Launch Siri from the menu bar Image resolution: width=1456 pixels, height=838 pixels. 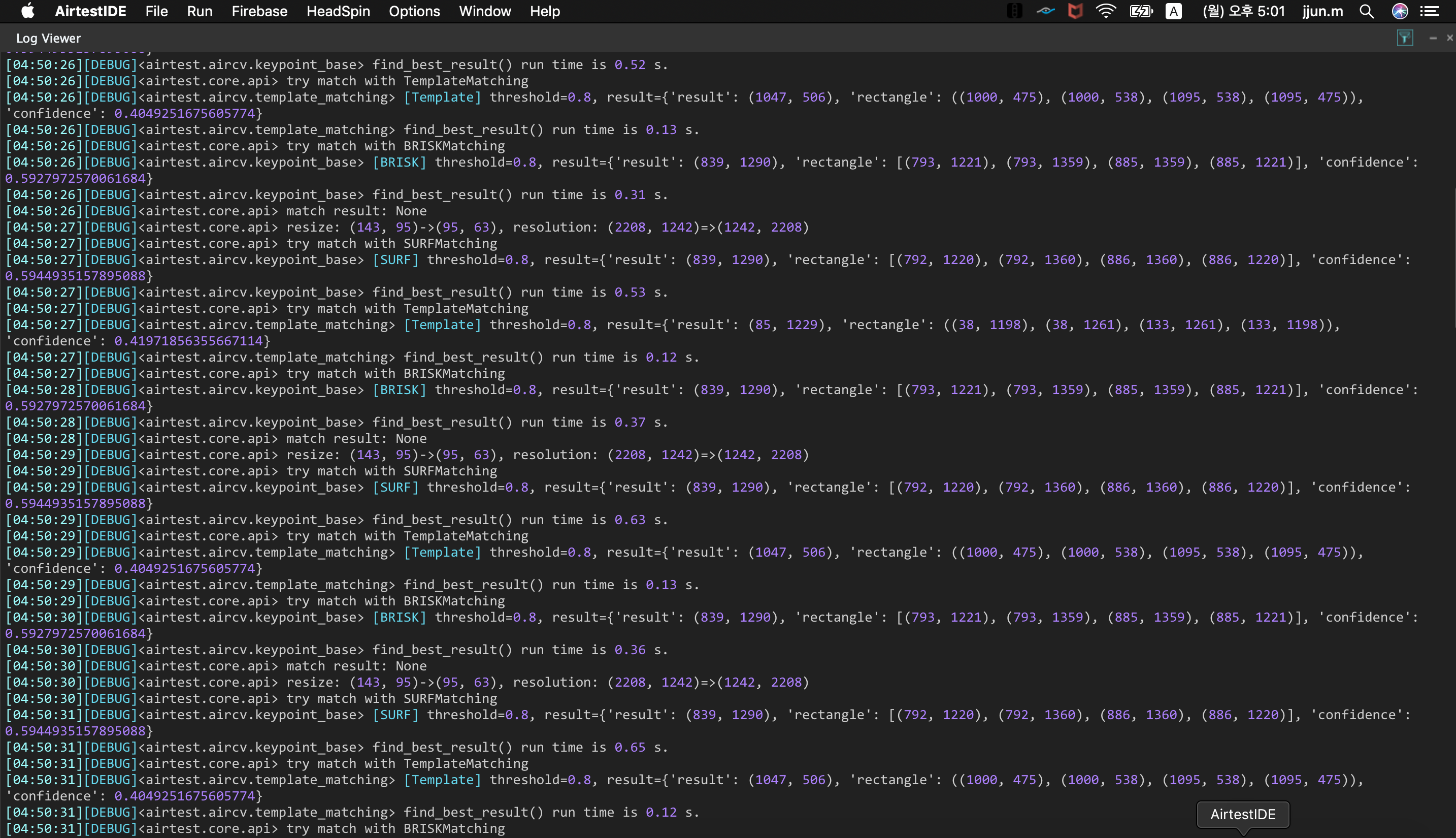(x=1400, y=11)
